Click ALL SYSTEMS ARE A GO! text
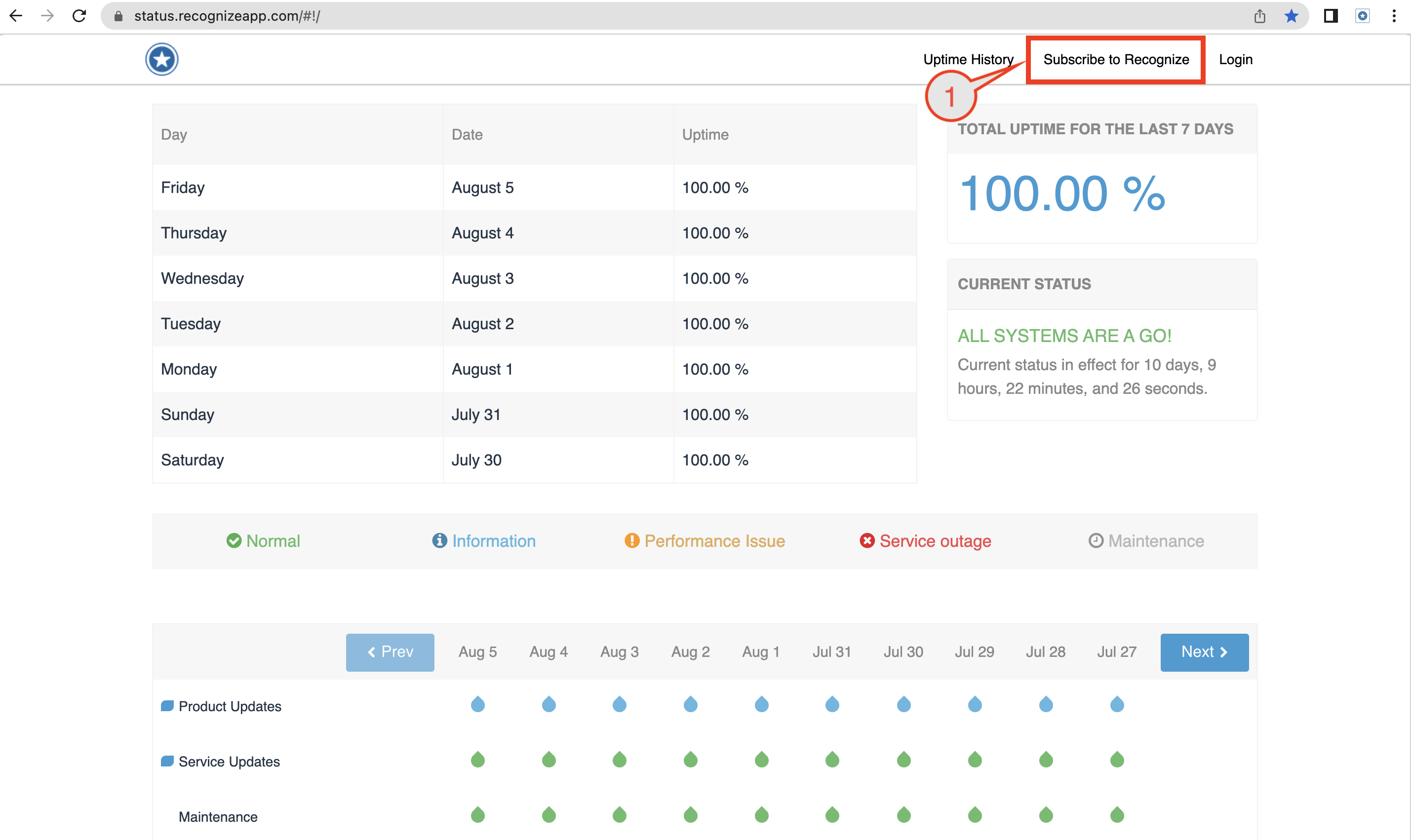Screen dimensions: 1411x840 [x=1064, y=336]
